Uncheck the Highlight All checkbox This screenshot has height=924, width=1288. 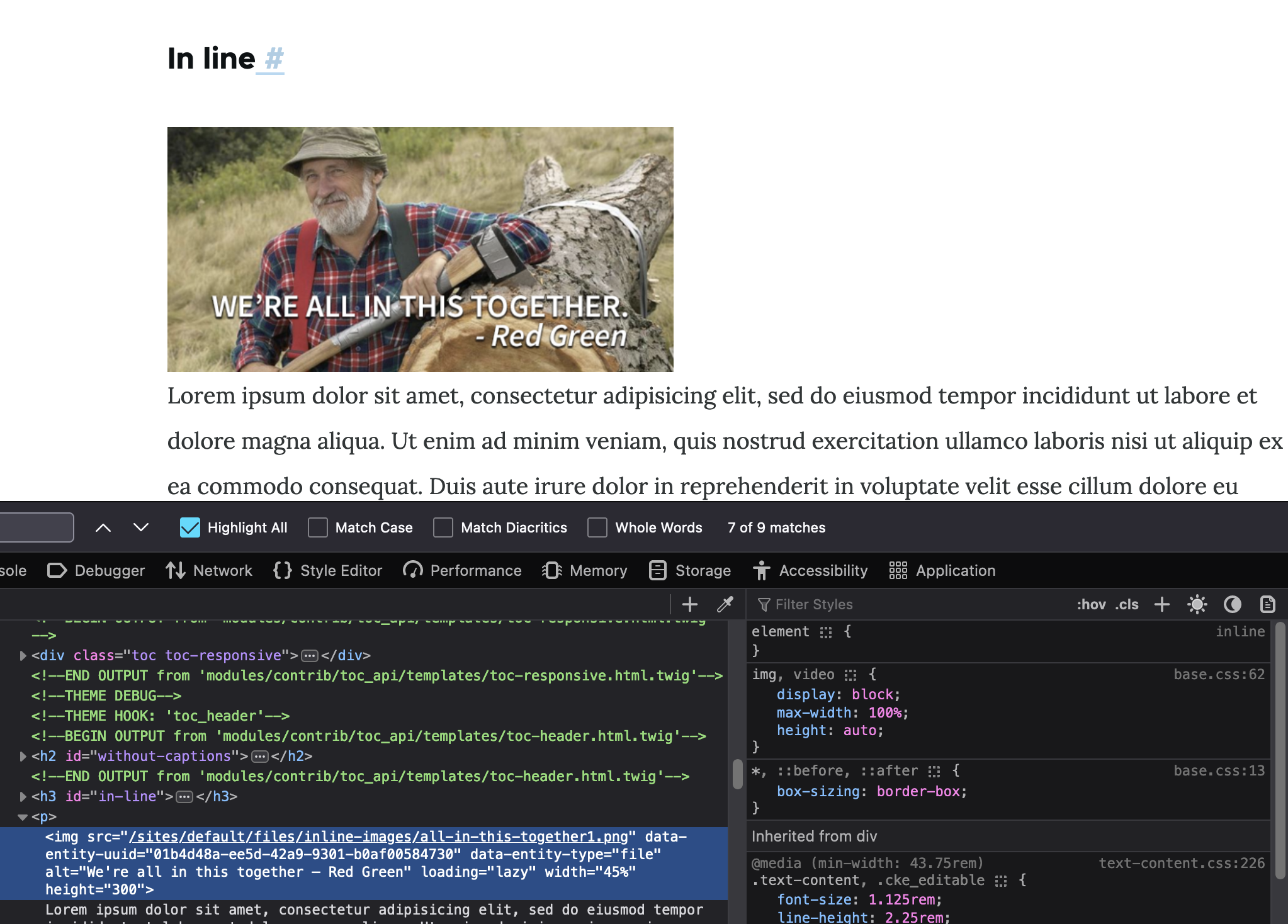pyautogui.click(x=190, y=527)
